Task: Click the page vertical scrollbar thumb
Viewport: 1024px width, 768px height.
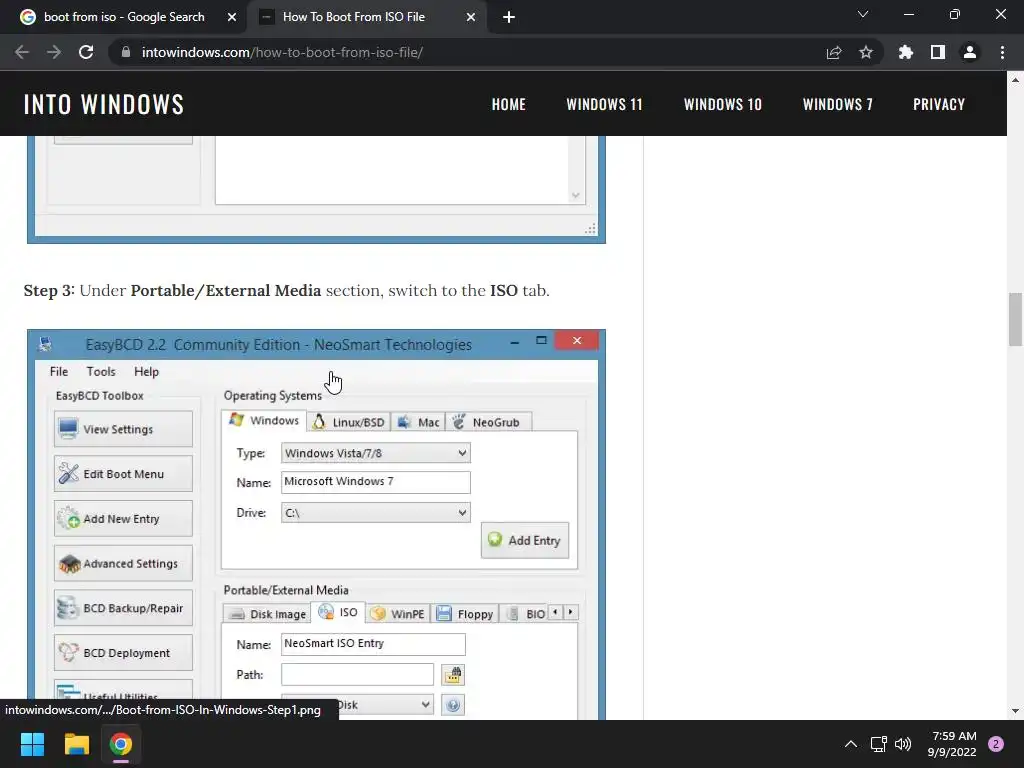Action: 1015,319
